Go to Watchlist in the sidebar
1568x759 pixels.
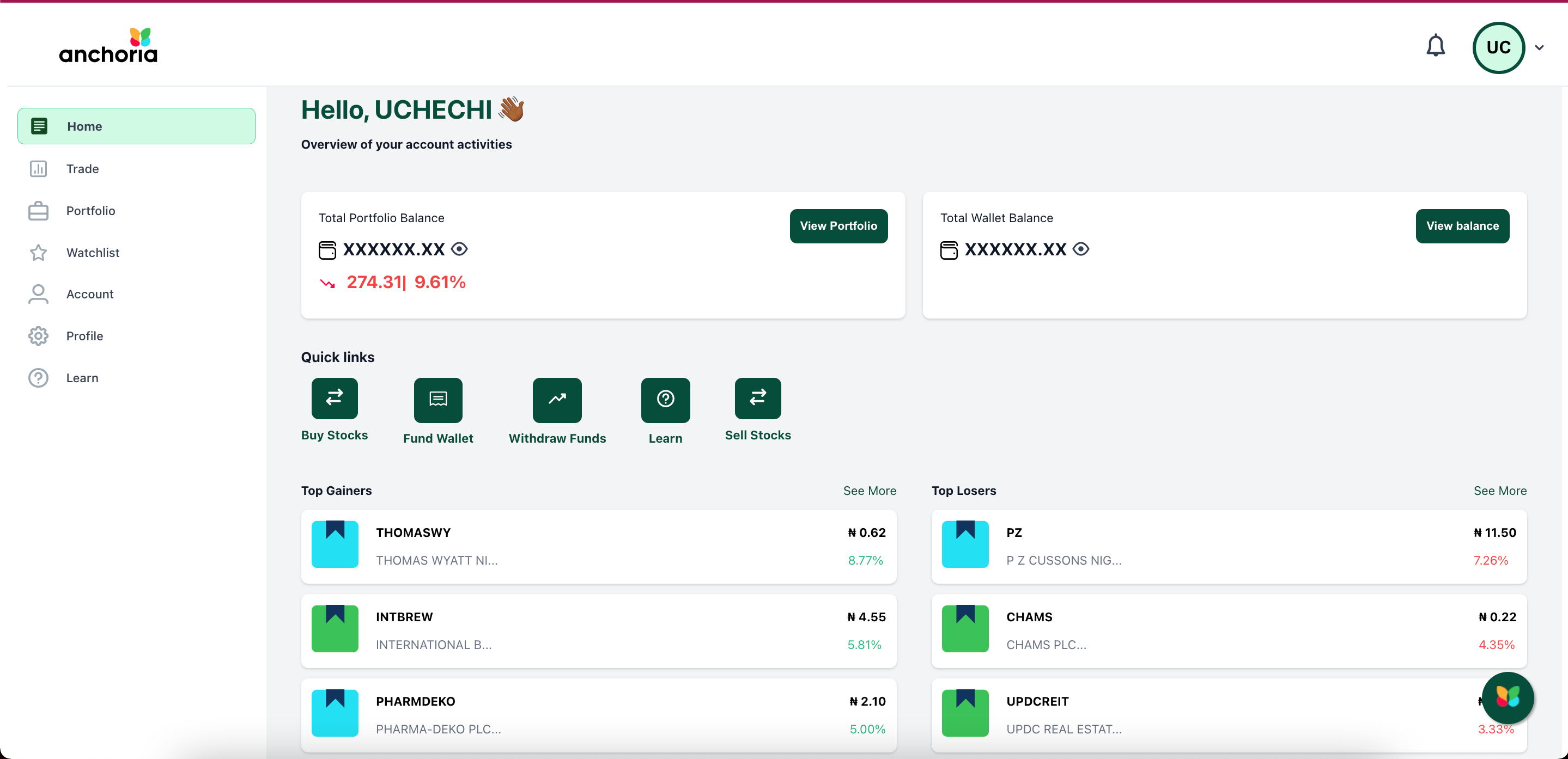coord(93,253)
